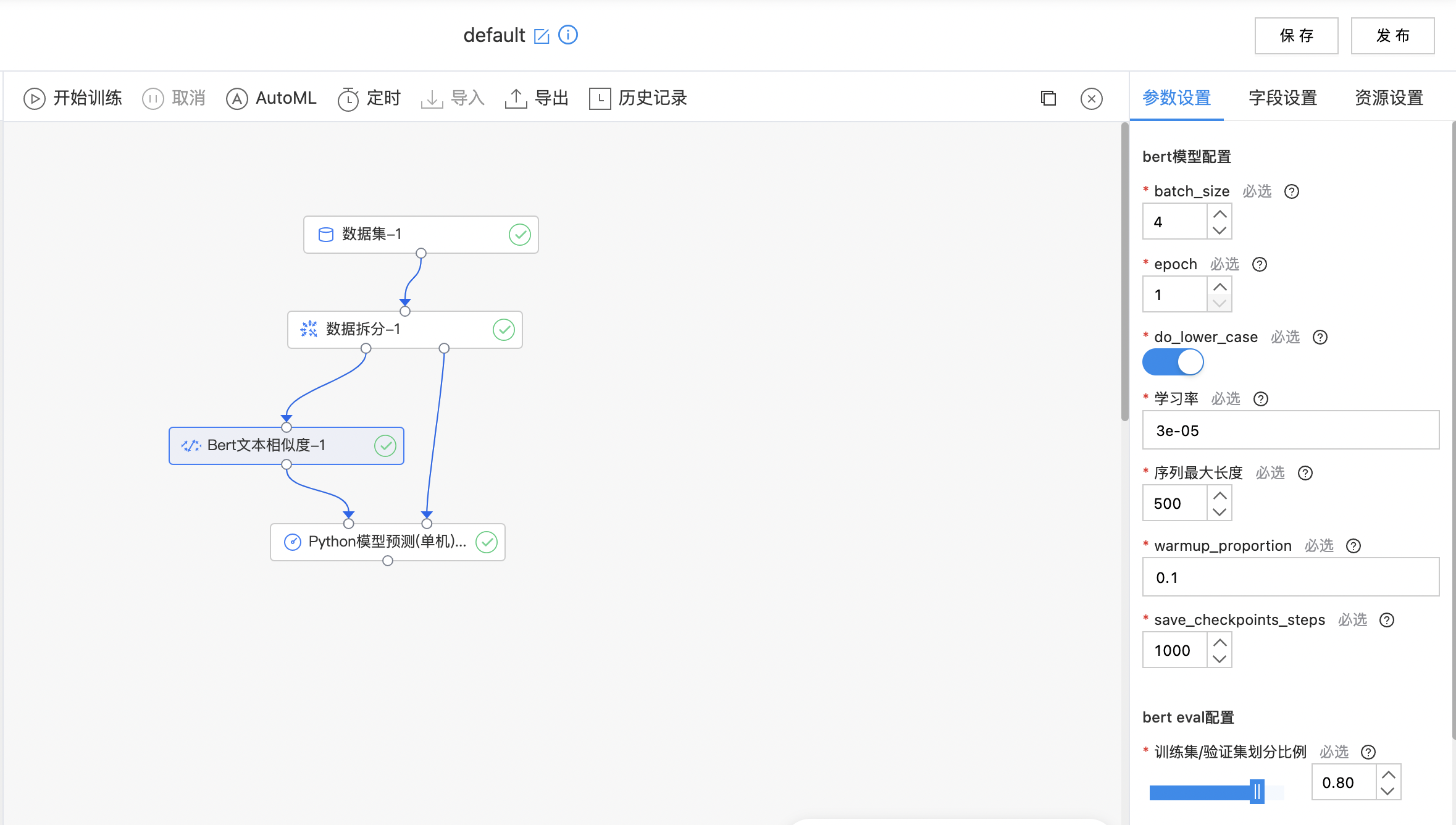Toggle the do_lower_case switch
Viewport: 1456px width, 825px height.
(x=1173, y=362)
